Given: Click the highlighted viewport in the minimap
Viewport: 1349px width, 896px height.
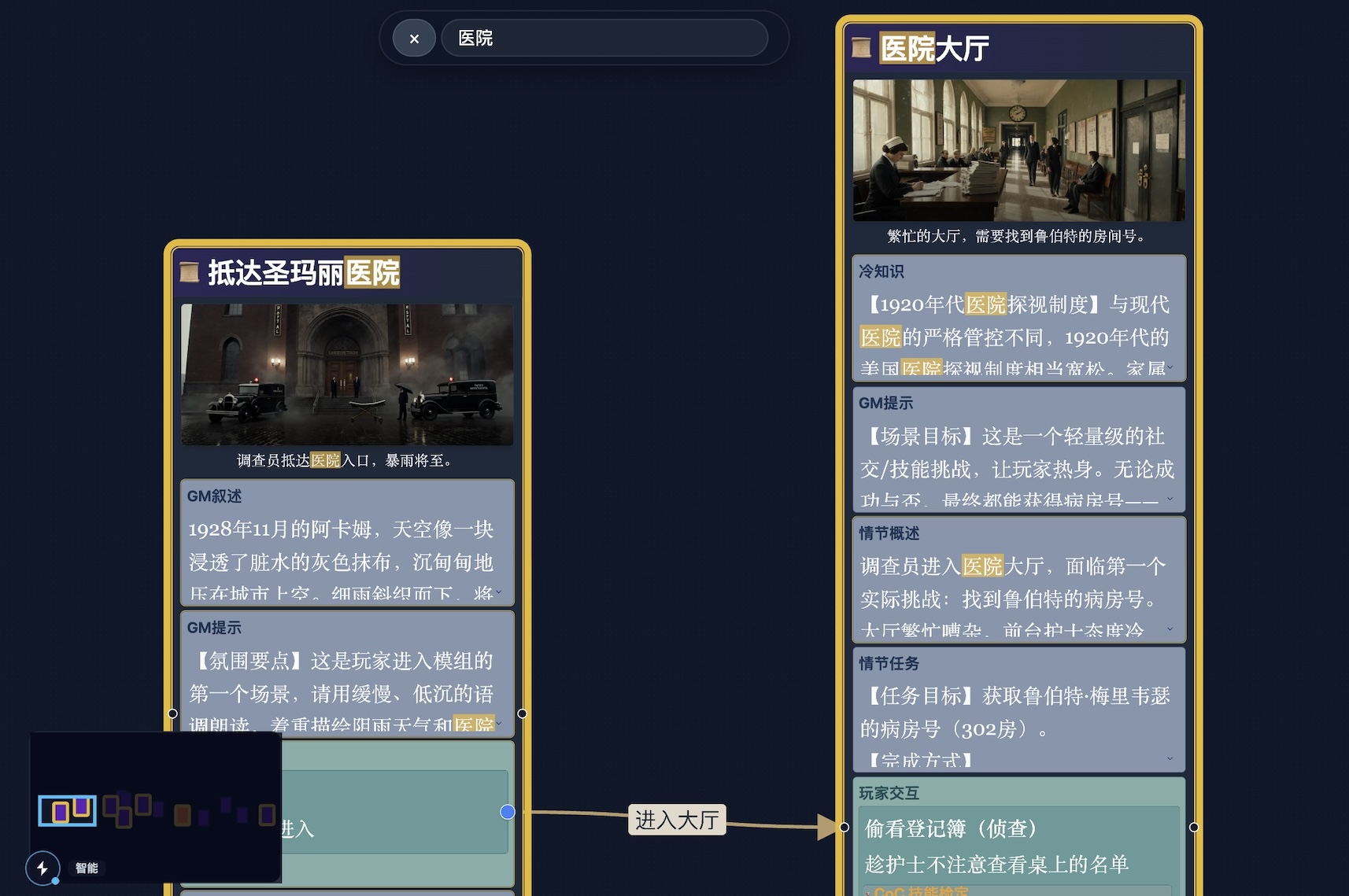Looking at the screenshot, I should (x=67, y=809).
